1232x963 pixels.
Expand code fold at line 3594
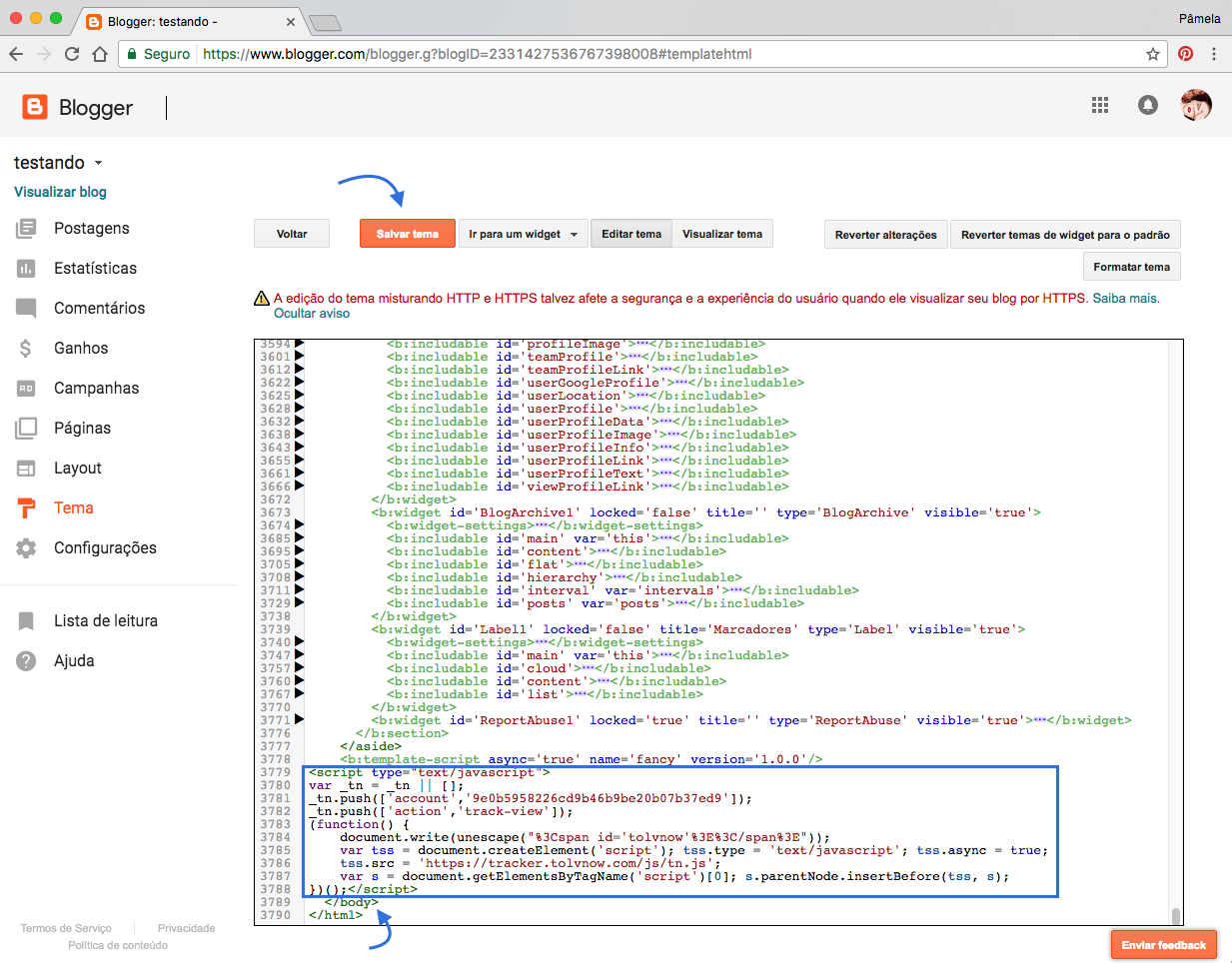(299, 344)
